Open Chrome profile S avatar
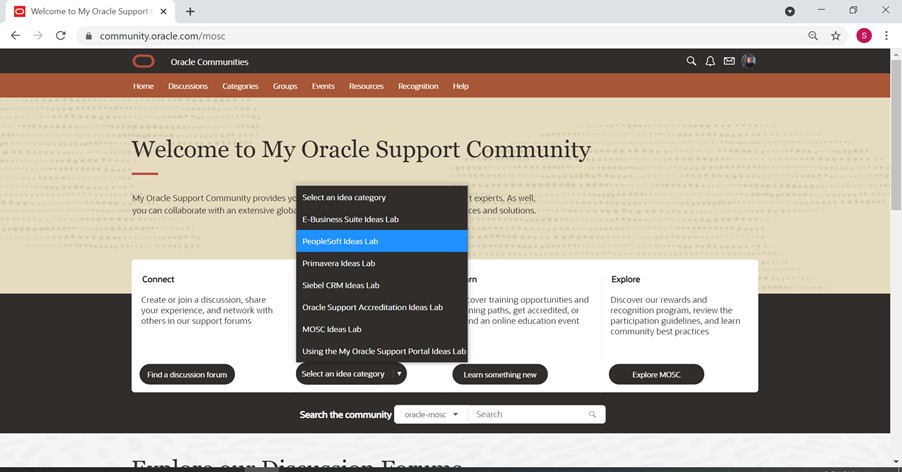Viewport: 902px width, 472px height. (x=863, y=36)
